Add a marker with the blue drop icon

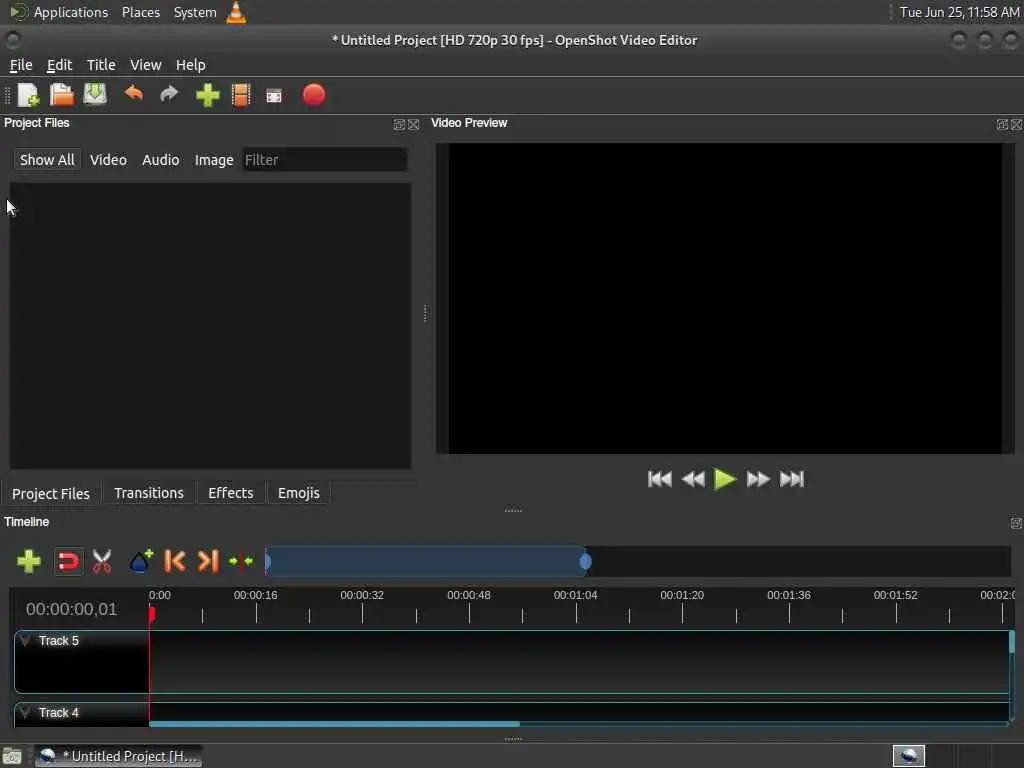coord(140,561)
